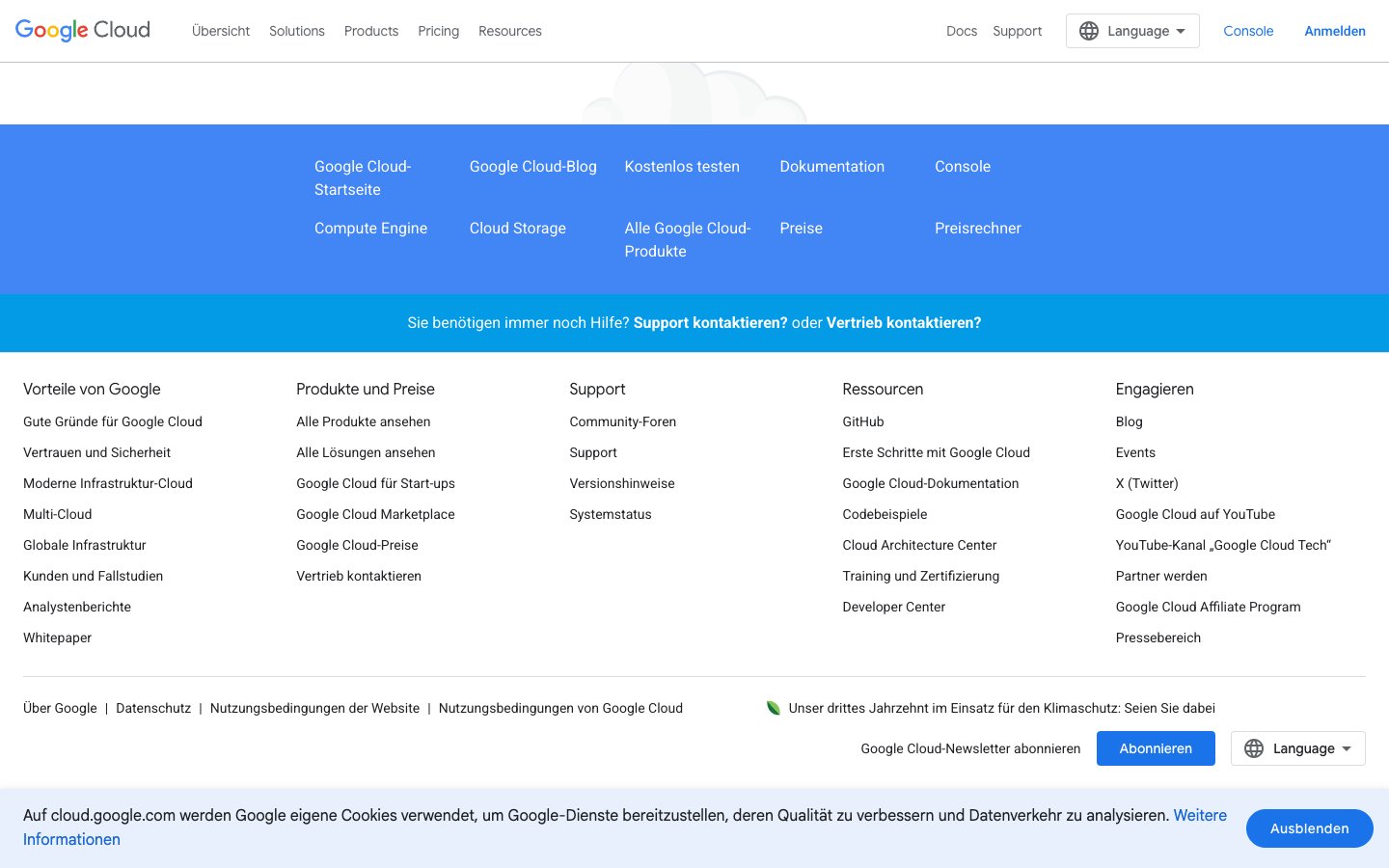
Task: Dismiss cookie banner with Ausblenden
Action: coord(1309,828)
